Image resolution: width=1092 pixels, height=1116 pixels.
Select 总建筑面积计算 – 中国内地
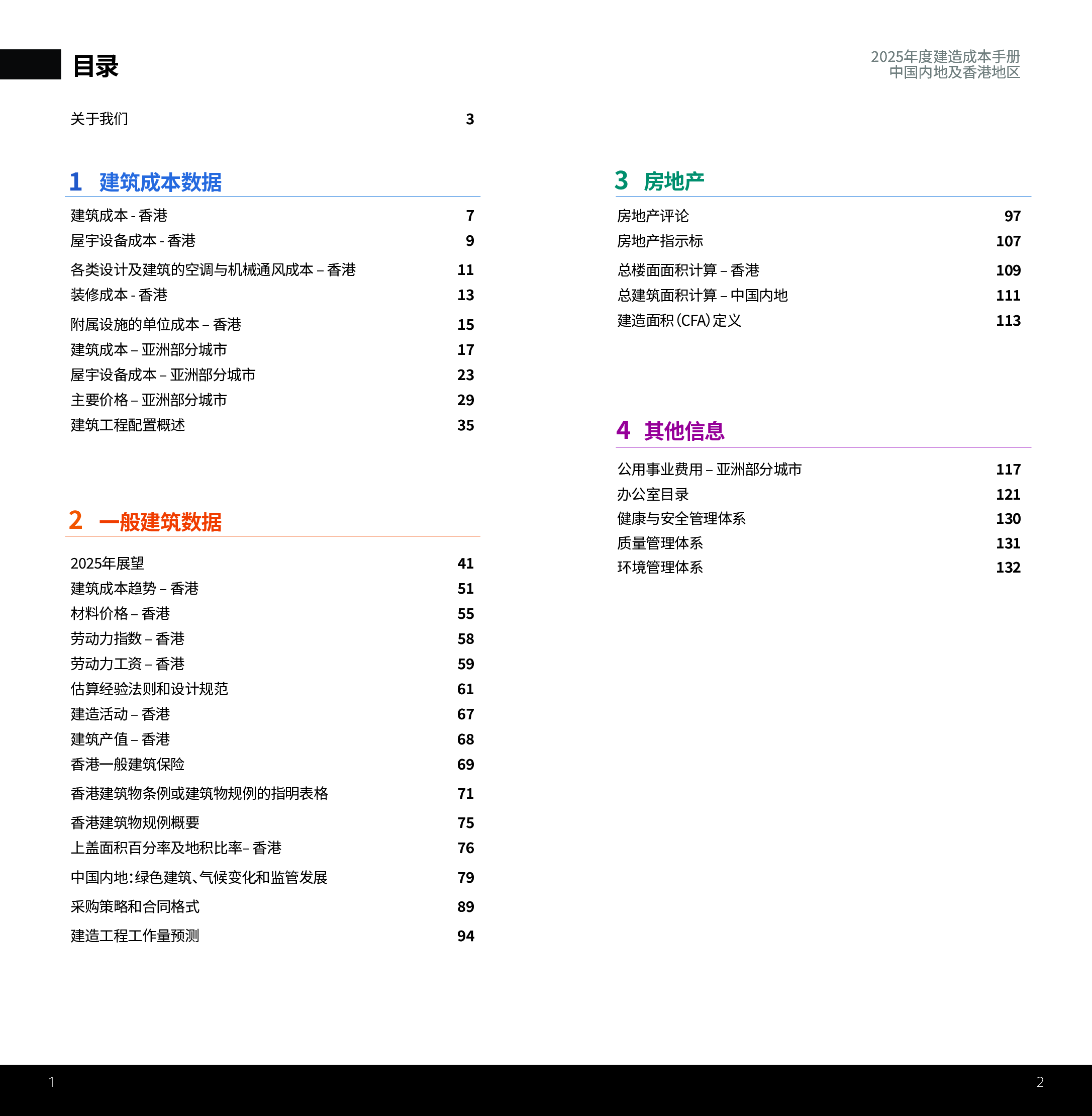703,296
